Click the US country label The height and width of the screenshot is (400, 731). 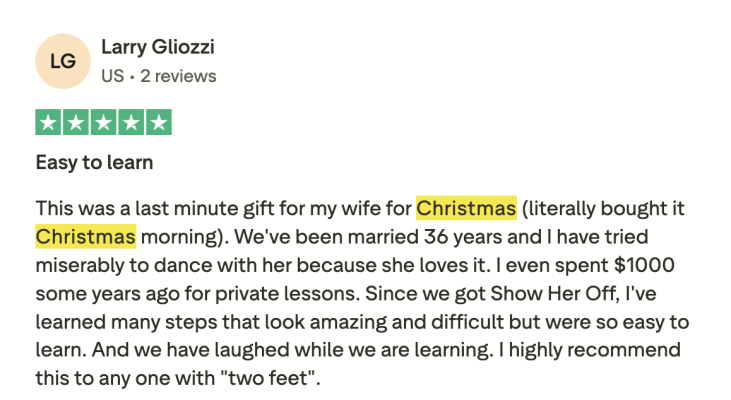tap(111, 76)
